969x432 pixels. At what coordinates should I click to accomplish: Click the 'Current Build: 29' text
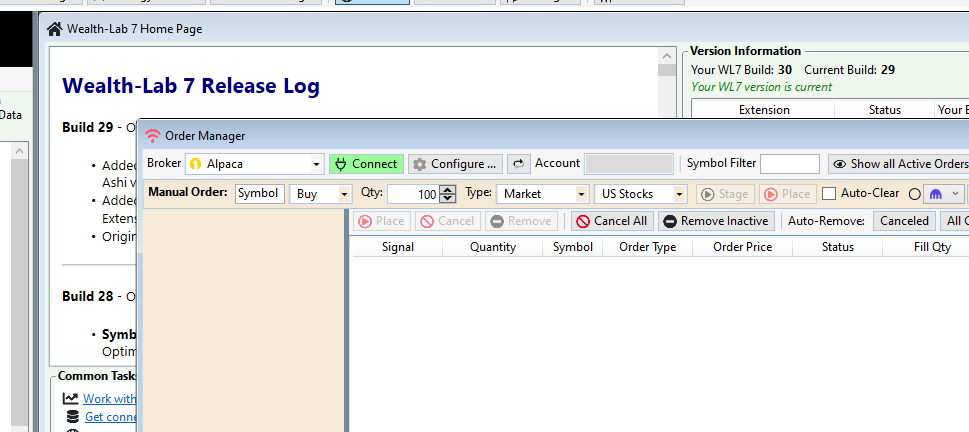click(x=849, y=70)
